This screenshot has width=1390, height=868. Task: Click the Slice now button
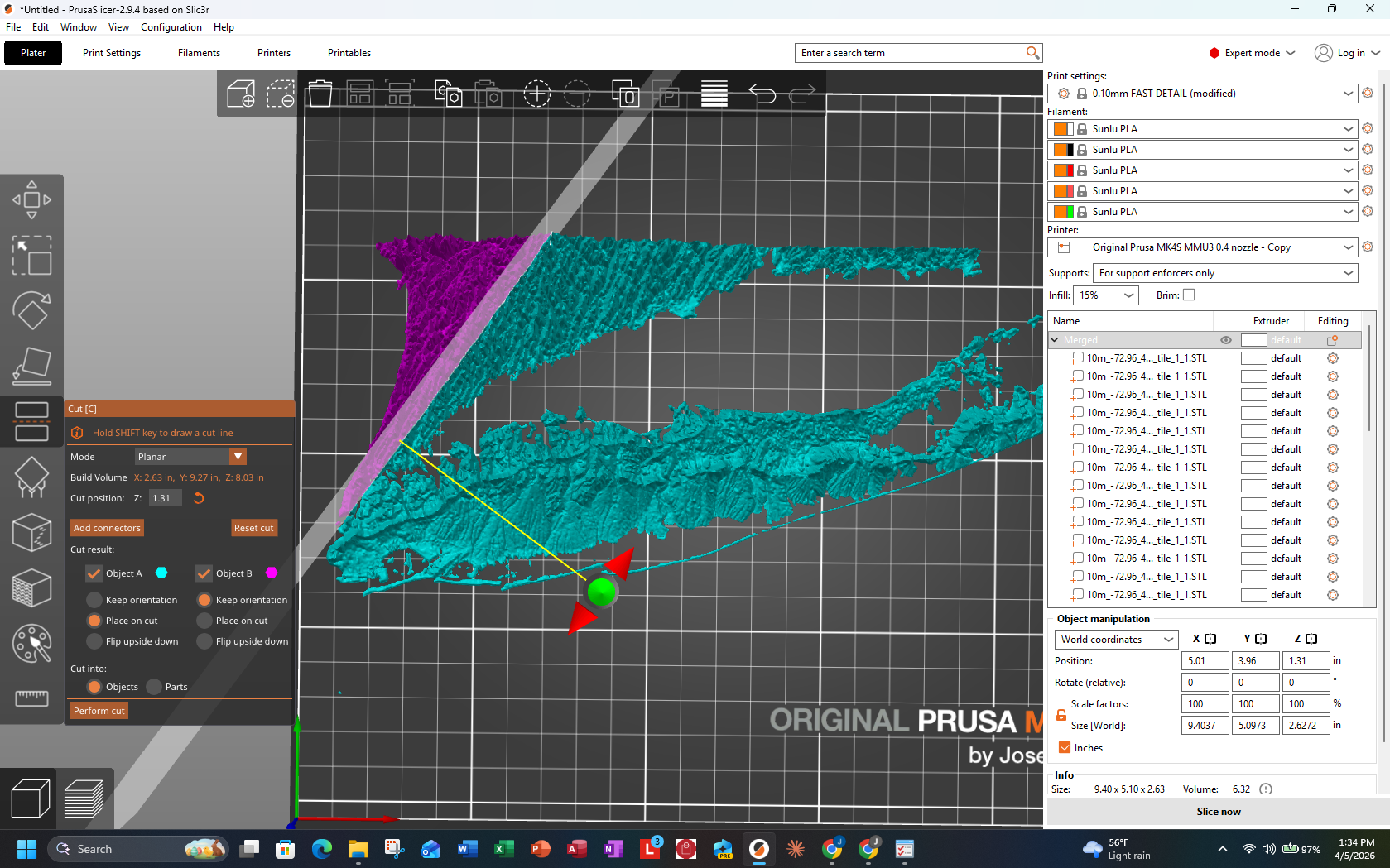coord(1219,812)
